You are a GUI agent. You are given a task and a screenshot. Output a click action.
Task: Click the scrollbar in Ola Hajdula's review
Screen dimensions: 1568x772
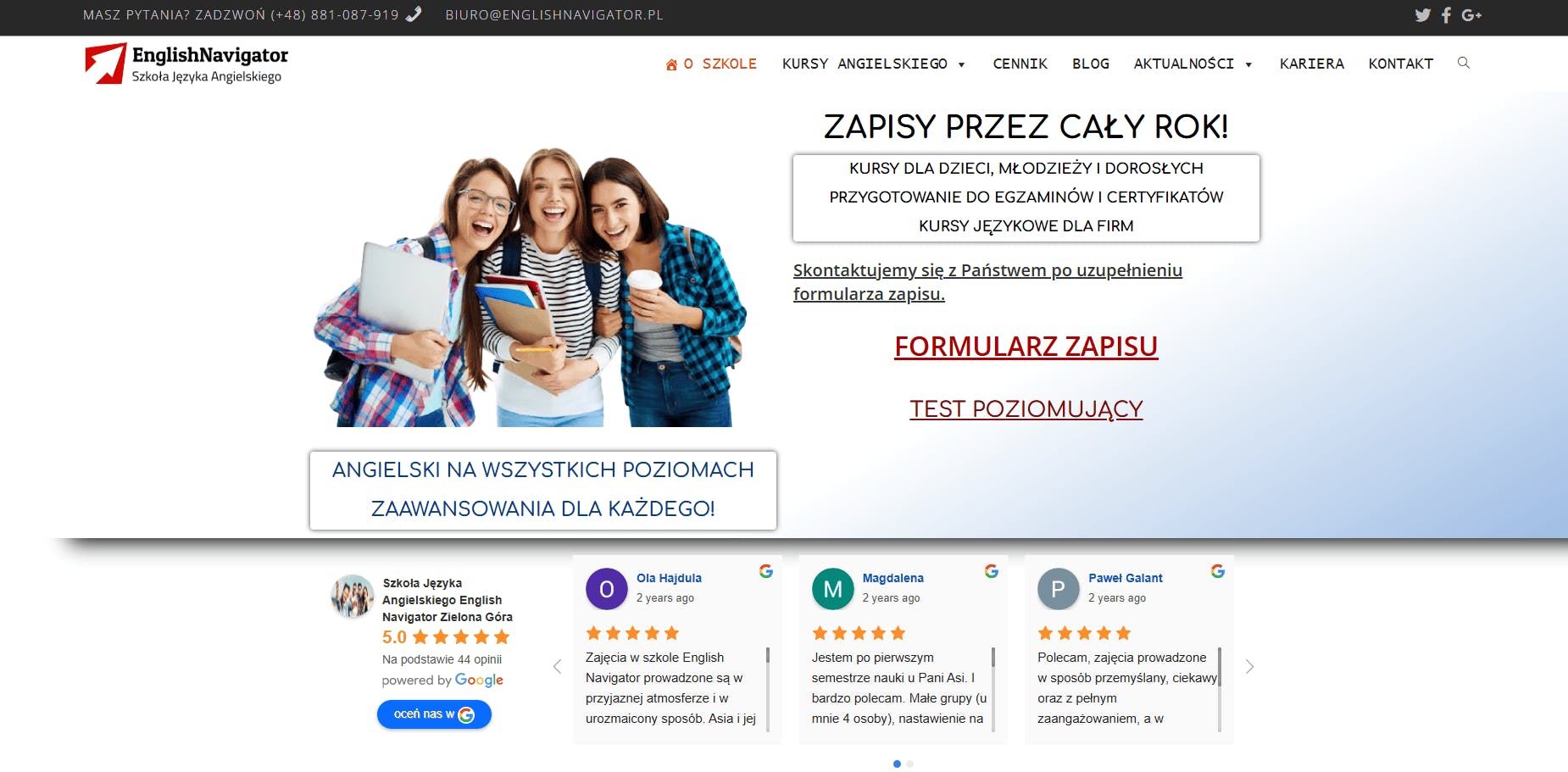pyautogui.click(x=768, y=689)
